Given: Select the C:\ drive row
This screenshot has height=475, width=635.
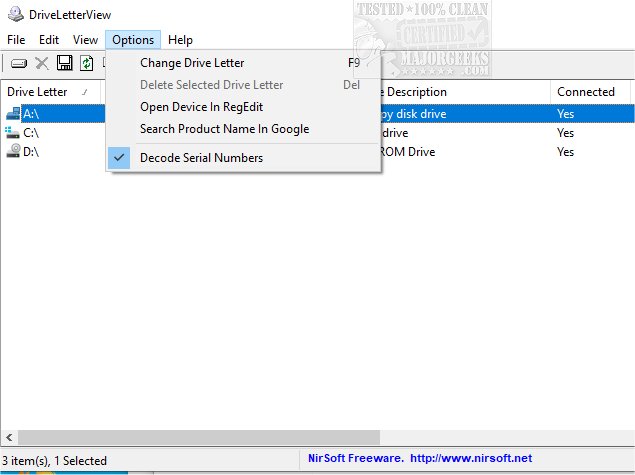Looking at the screenshot, I should [31, 133].
